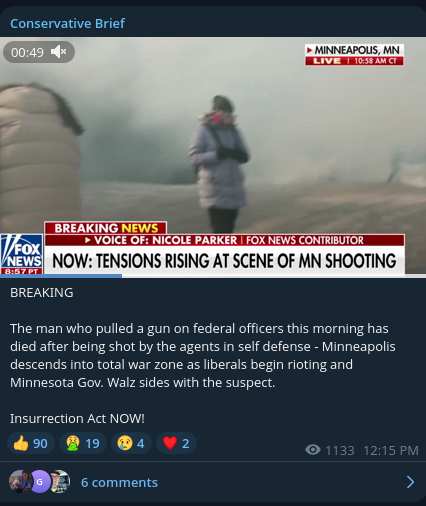Click the Fox News logo in video
Screen dimensions: 426x506
click(22, 254)
